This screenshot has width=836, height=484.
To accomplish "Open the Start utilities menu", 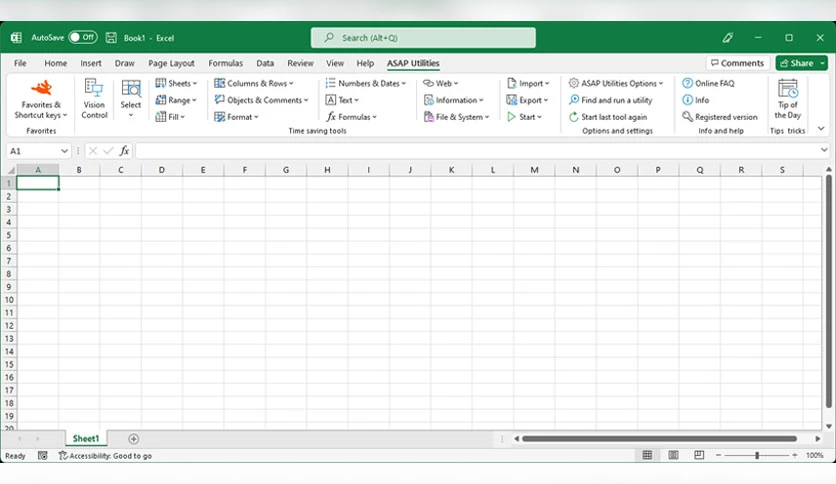I will click(524, 117).
